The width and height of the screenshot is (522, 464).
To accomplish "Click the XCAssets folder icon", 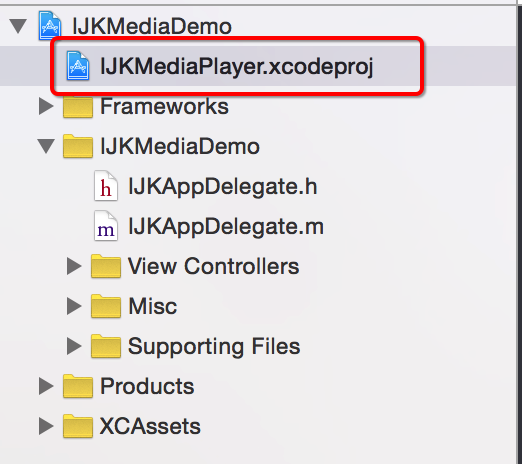I will 78,426.
